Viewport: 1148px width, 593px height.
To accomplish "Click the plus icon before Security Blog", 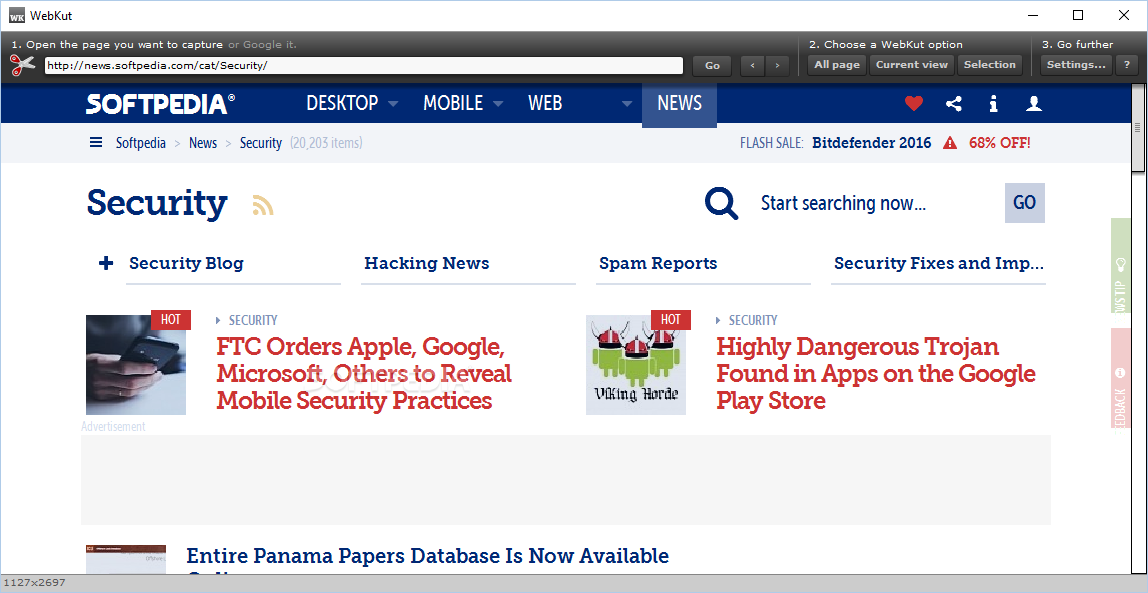I will tap(106, 264).
